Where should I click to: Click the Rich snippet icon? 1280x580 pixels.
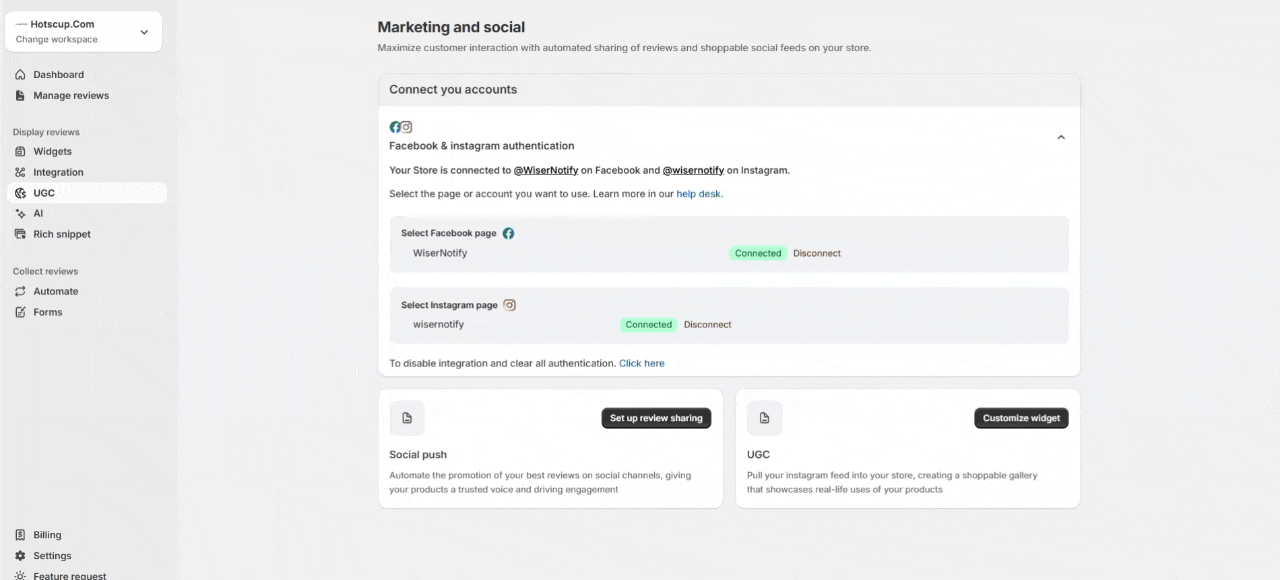21,235
